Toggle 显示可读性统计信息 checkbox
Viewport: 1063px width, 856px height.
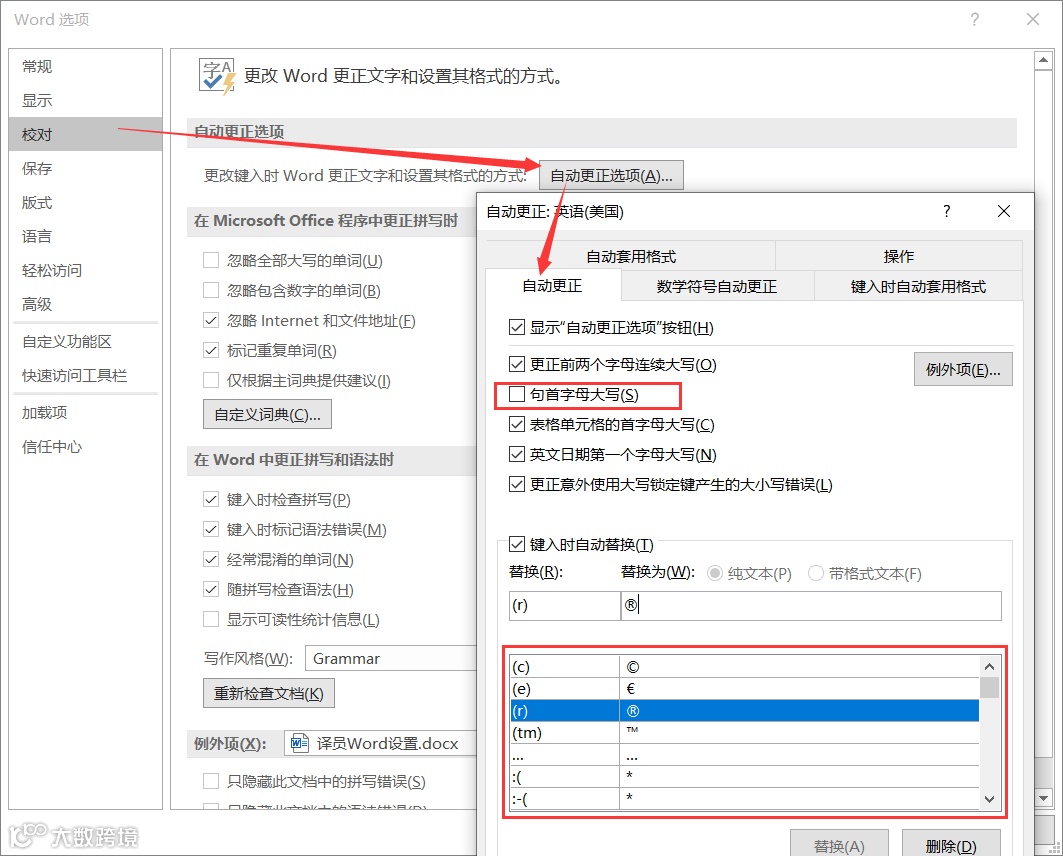click(211, 619)
